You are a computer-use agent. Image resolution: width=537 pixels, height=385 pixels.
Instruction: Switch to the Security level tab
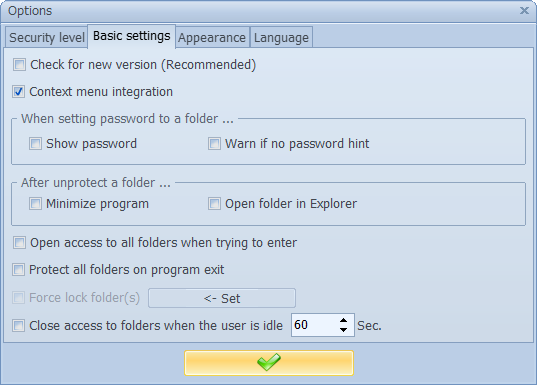[x=47, y=37]
